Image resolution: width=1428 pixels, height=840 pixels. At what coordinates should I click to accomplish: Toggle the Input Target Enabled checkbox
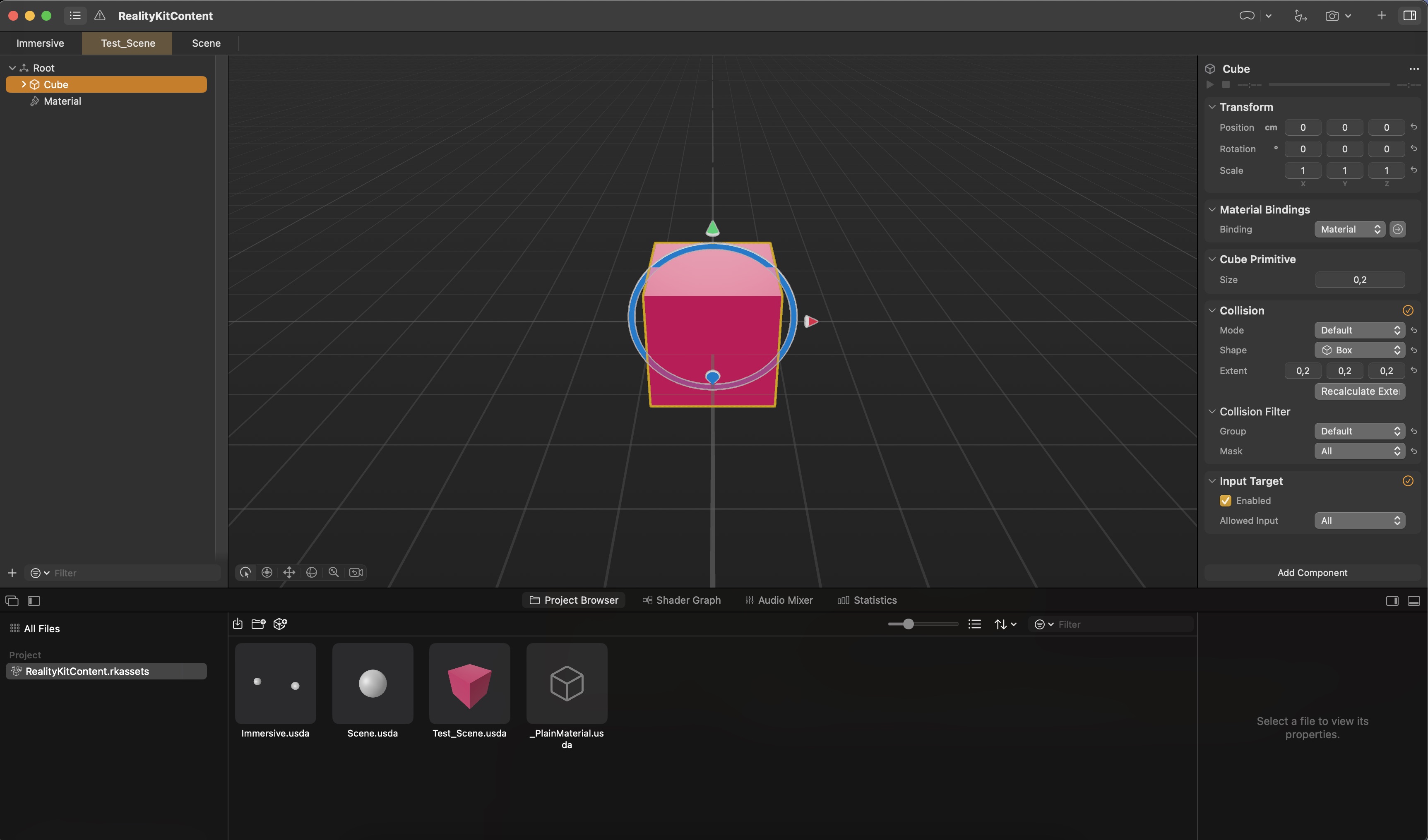point(1225,500)
